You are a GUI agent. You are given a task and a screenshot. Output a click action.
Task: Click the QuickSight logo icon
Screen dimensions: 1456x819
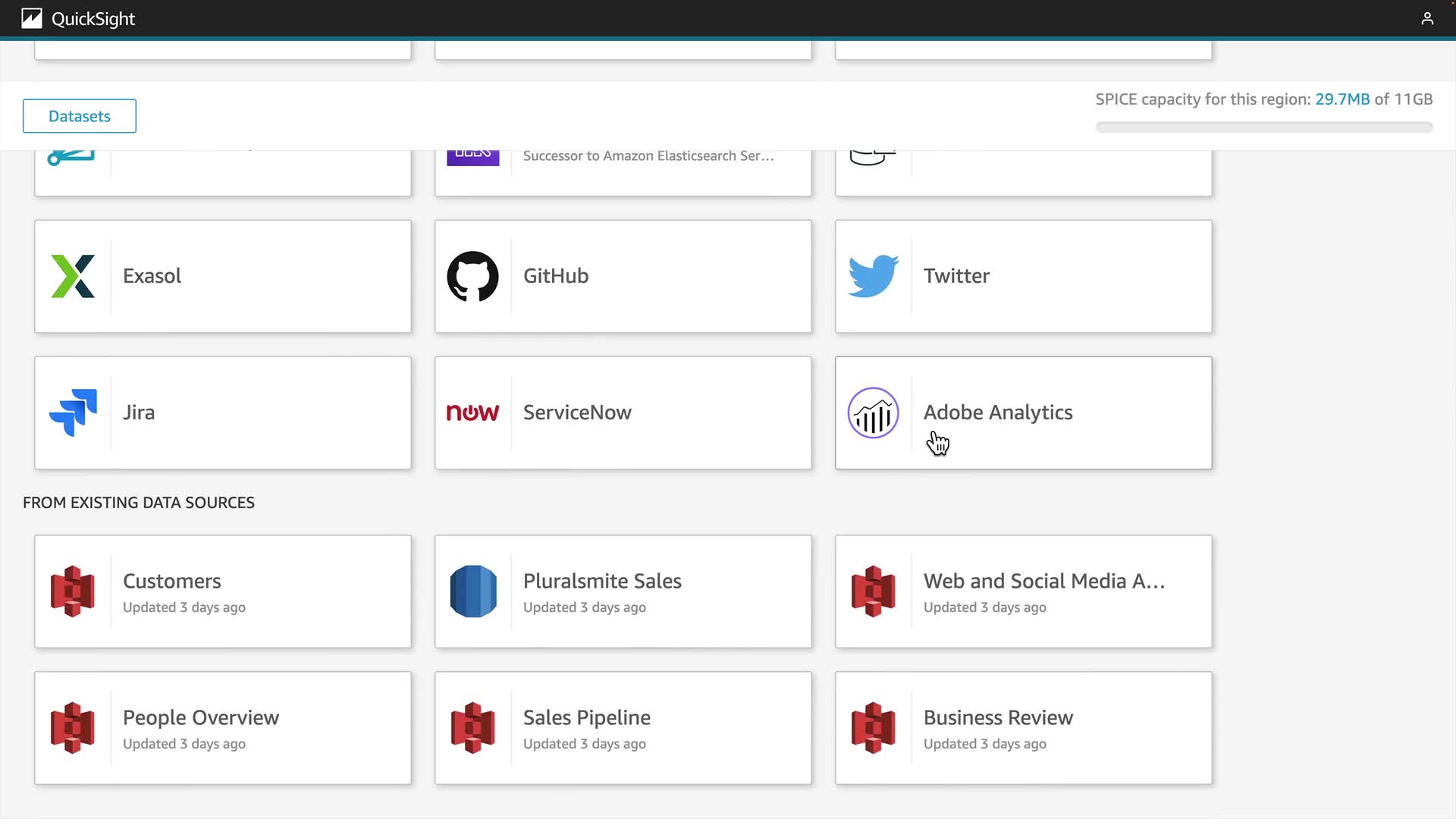click(x=32, y=18)
